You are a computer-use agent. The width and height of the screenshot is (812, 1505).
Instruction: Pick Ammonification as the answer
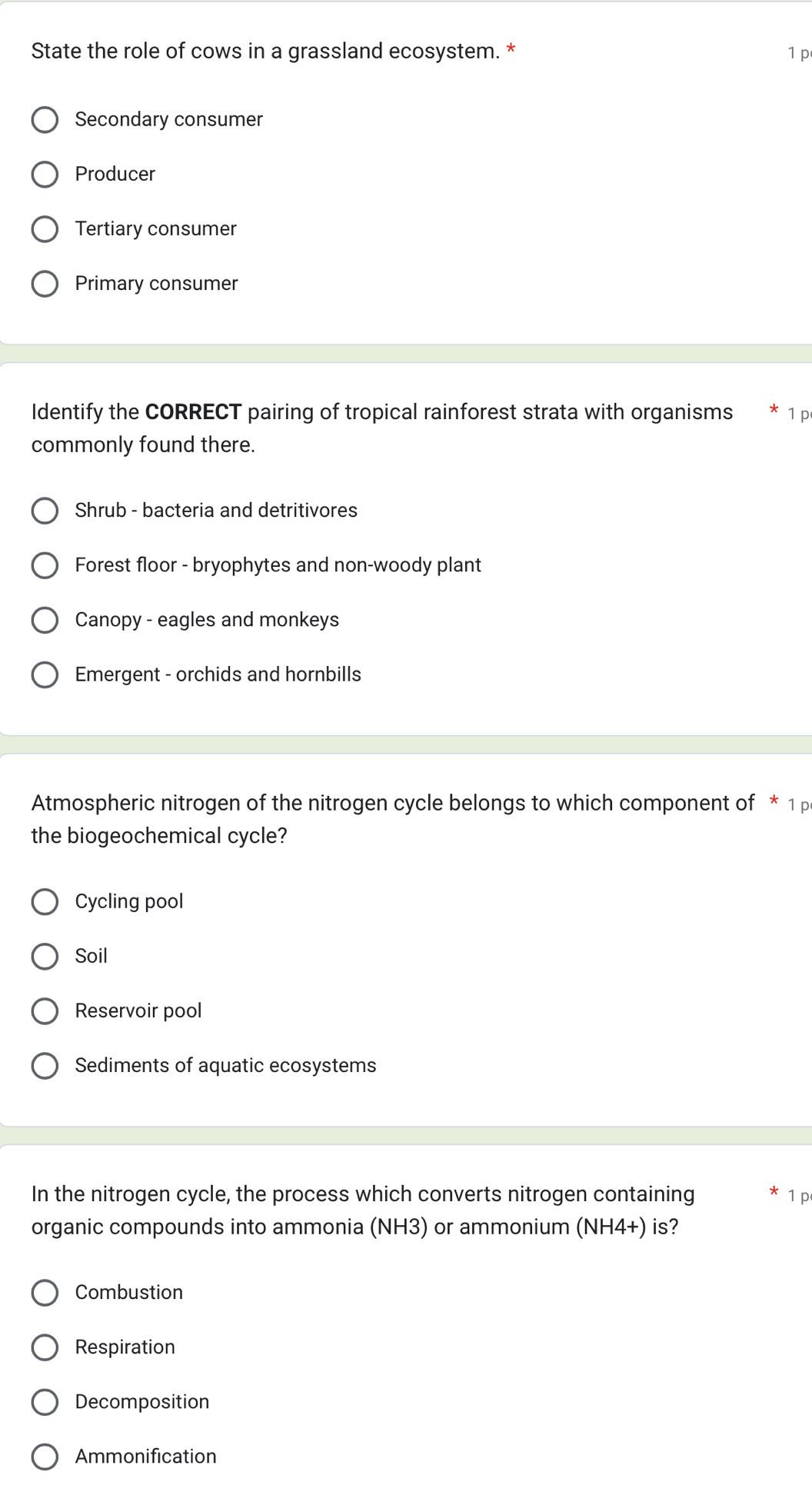(45, 1457)
